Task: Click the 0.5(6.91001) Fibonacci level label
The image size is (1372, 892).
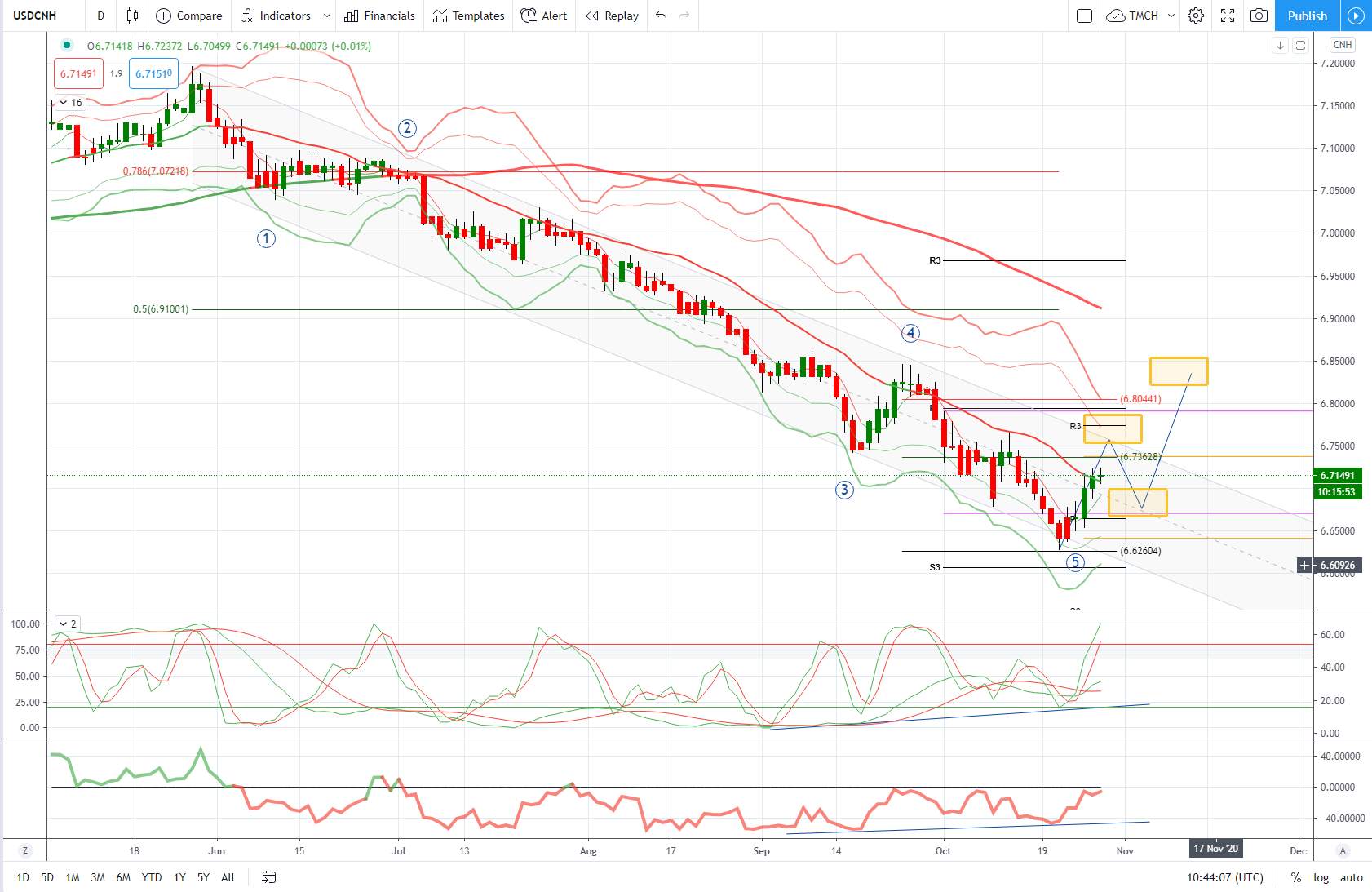Action: (x=161, y=309)
